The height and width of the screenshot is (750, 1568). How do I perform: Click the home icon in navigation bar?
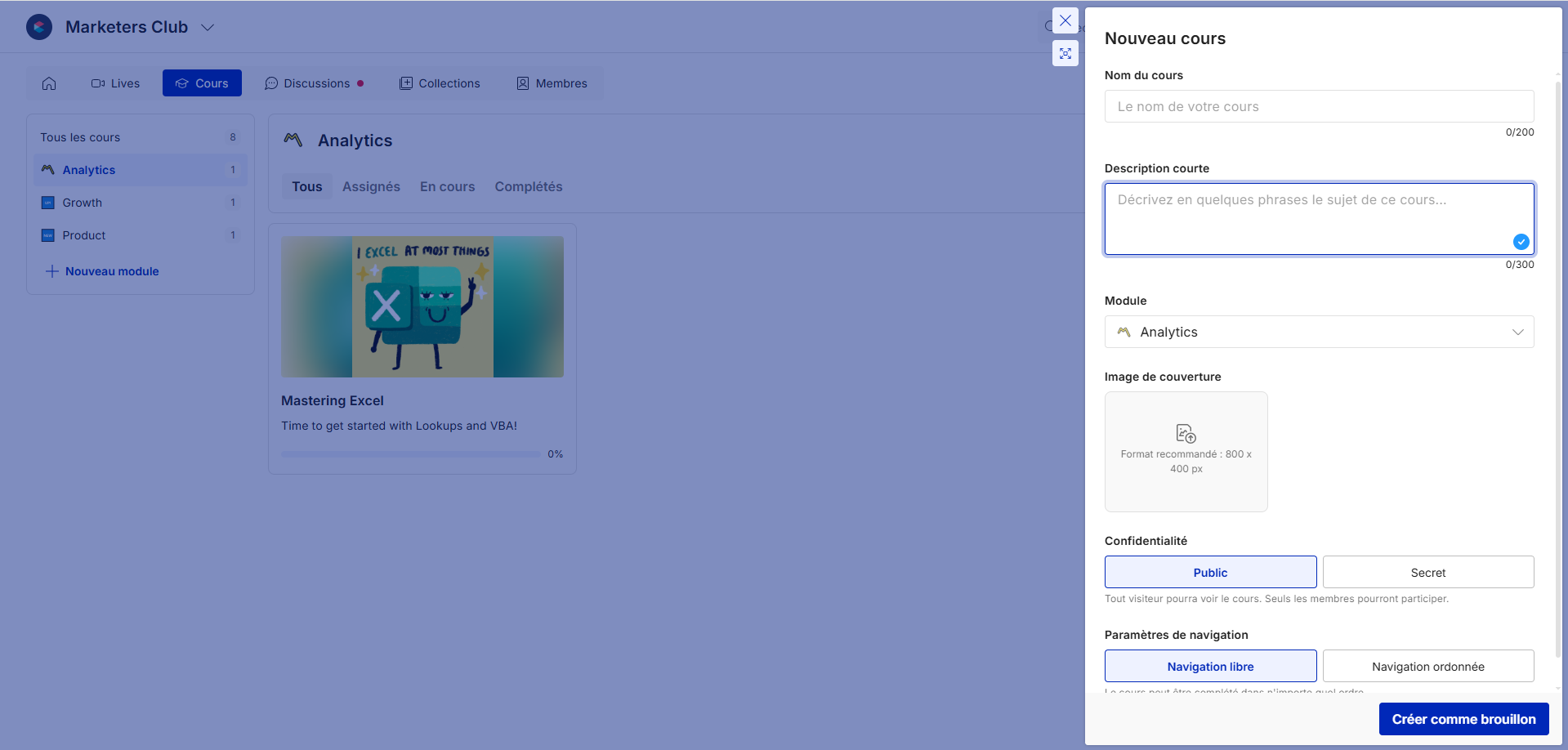[49, 83]
